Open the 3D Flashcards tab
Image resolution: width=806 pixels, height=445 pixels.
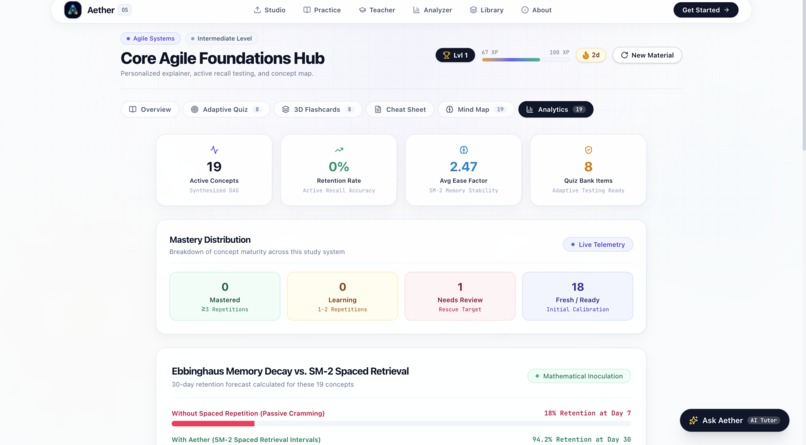pyautogui.click(x=318, y=109)
